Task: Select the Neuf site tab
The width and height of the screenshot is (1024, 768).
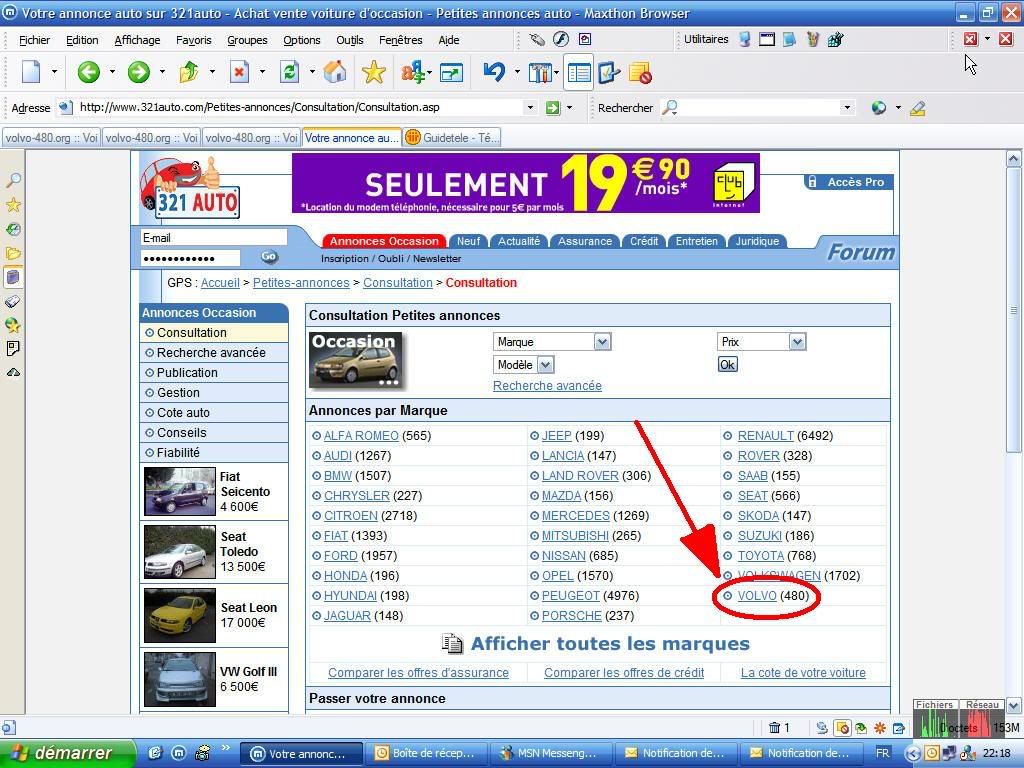Action: 468,241
